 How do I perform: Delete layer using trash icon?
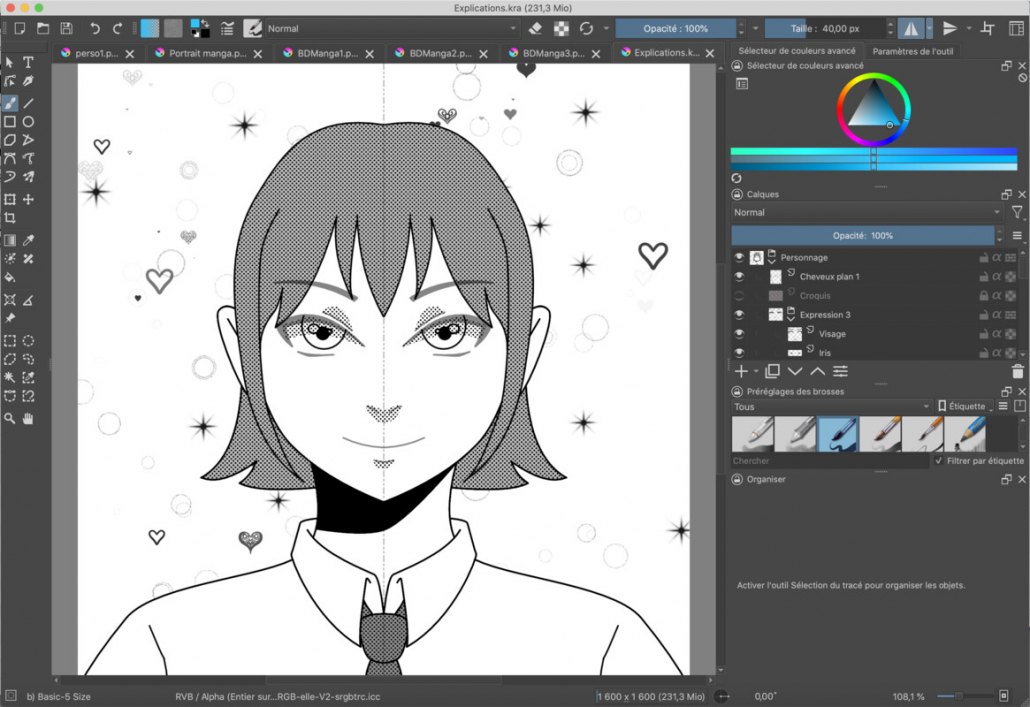pos(1017,372)
